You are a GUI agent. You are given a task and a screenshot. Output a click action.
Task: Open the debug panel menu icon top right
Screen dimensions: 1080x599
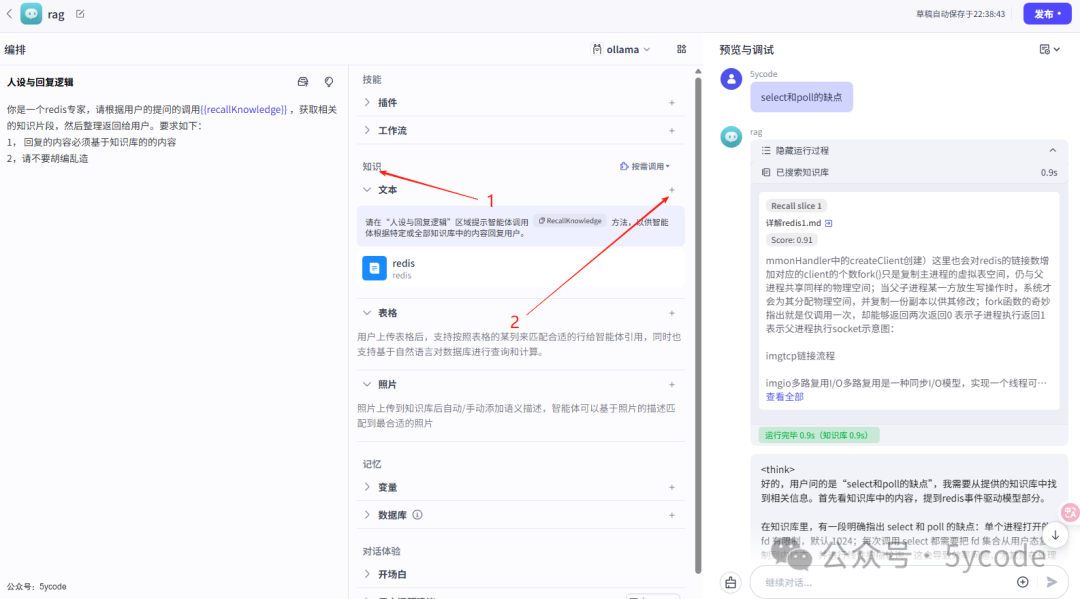pos(1049,50)
